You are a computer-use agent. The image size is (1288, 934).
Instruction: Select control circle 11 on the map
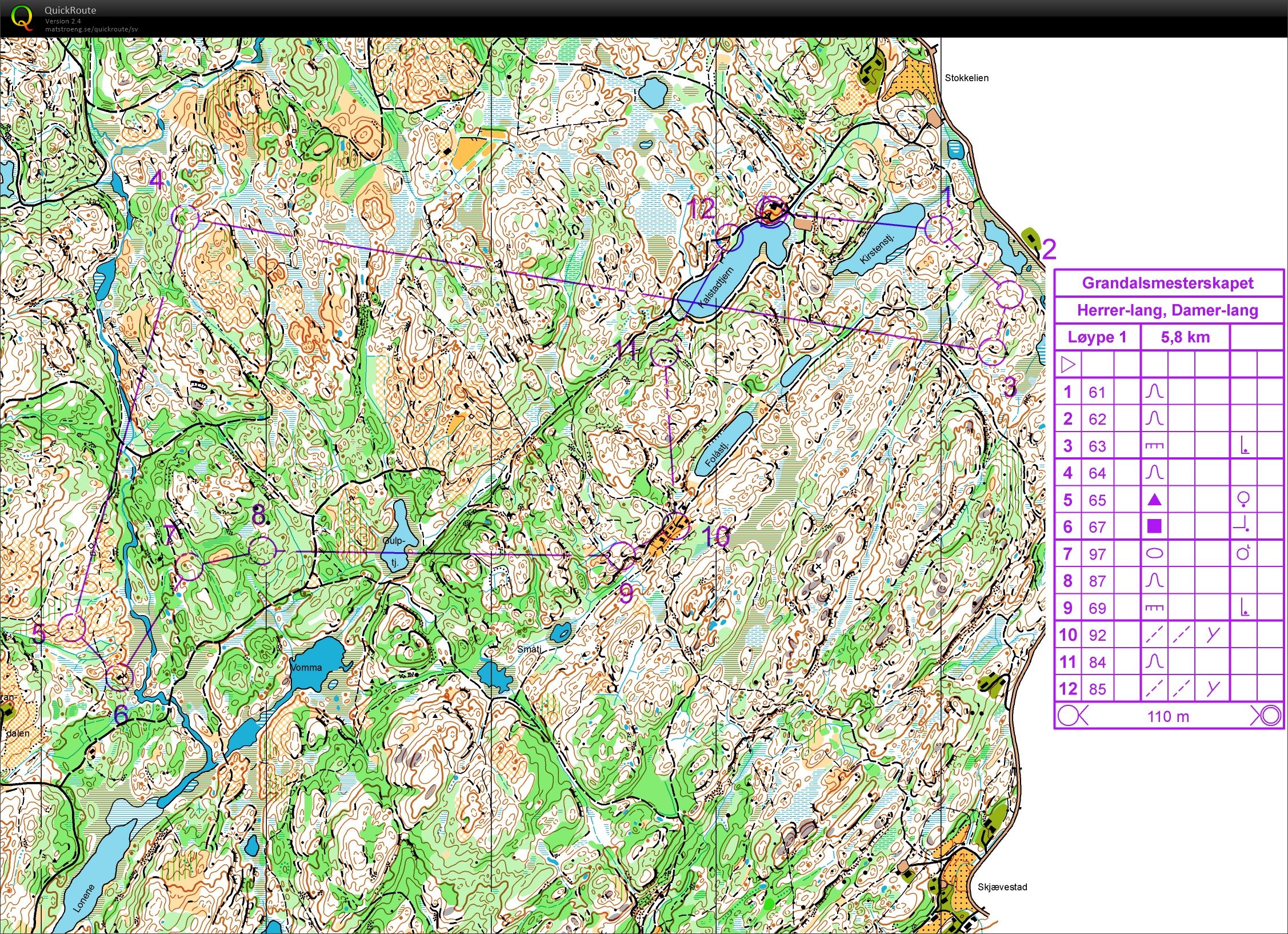pyautogui.click(x=665, y=353)
